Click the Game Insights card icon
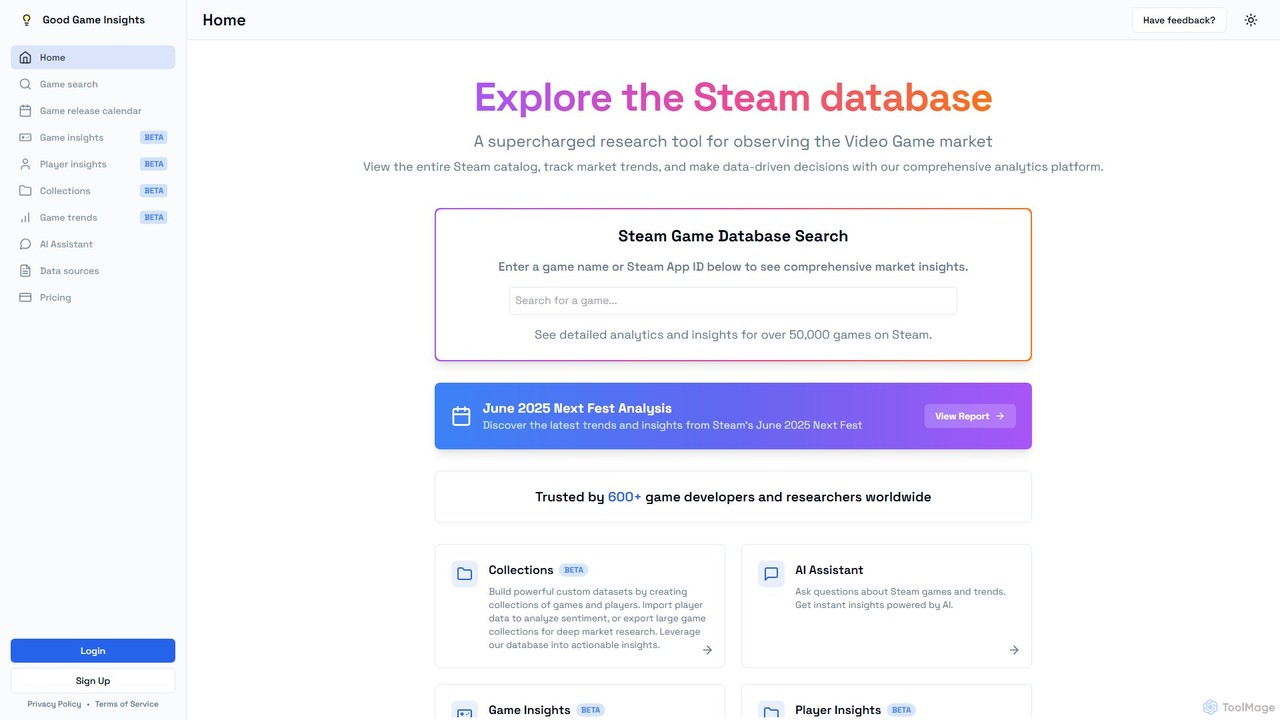This screenshot has width=1280, height=720. [464, 712]
